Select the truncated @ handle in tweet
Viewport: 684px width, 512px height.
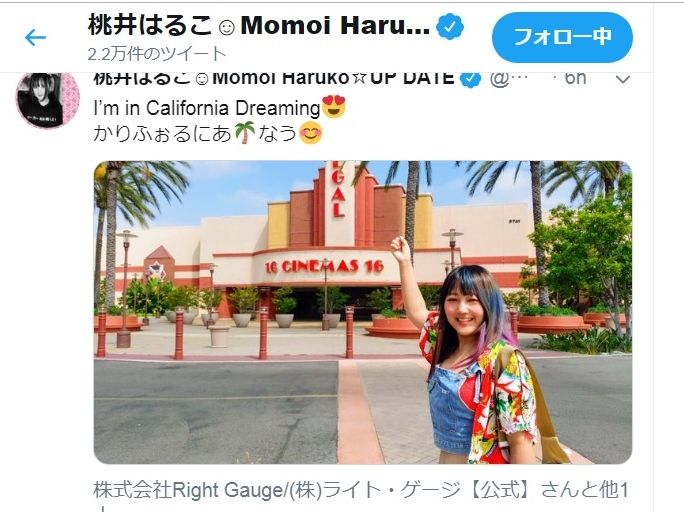pos(509,79)
